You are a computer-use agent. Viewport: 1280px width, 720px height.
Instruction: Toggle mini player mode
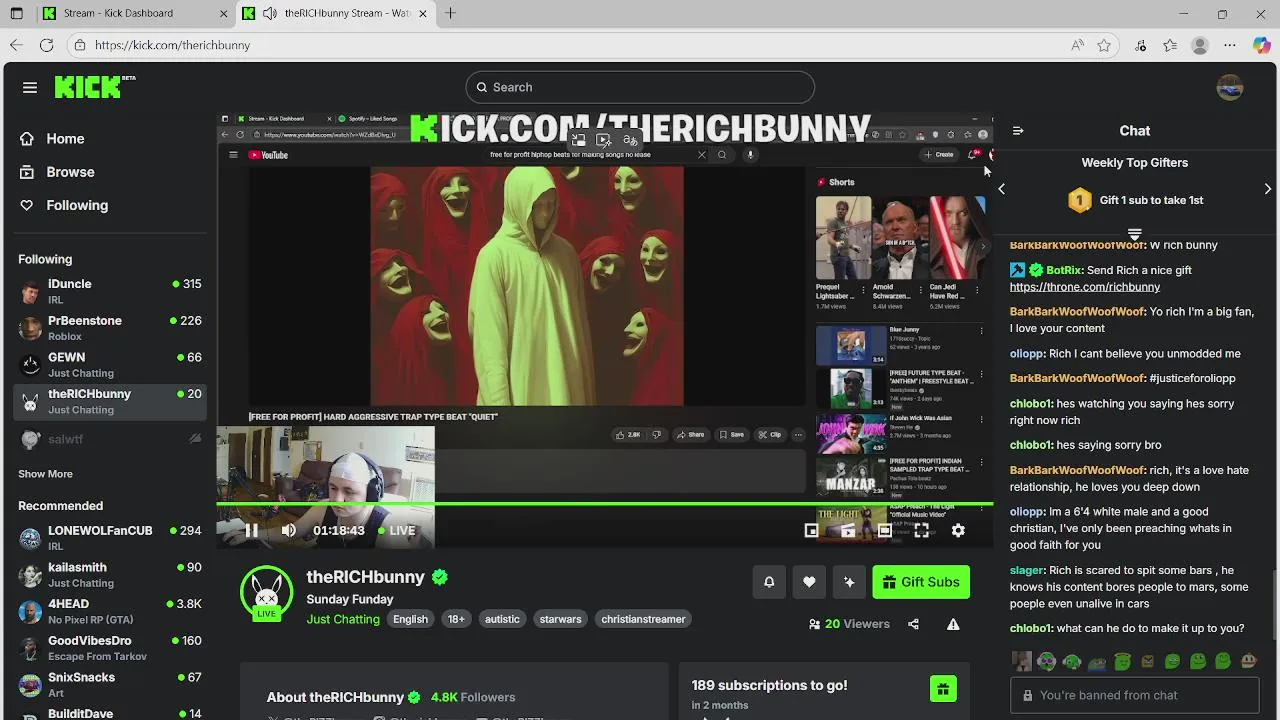[812, 531]
